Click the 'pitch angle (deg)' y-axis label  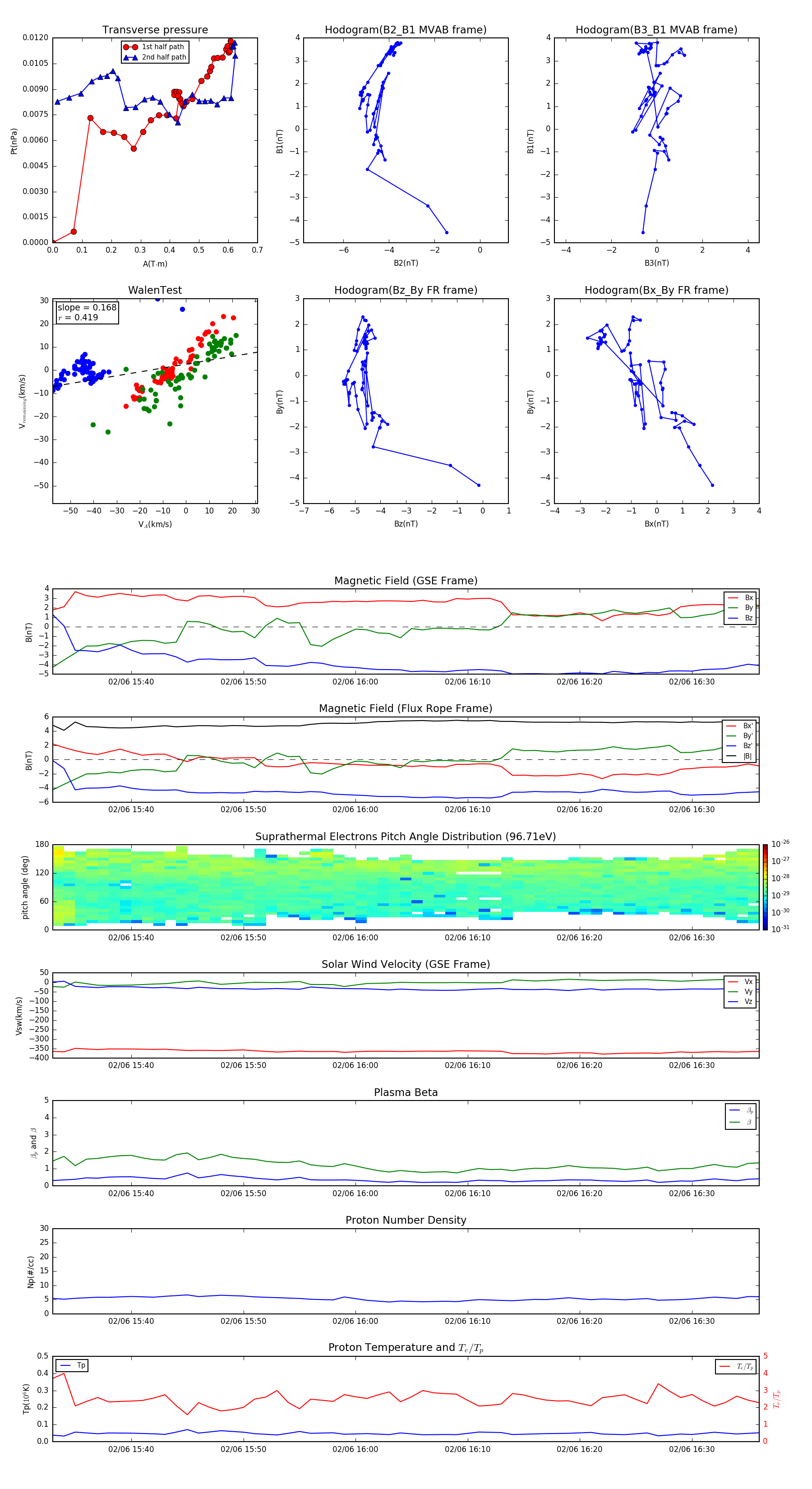tap(25, 887)
